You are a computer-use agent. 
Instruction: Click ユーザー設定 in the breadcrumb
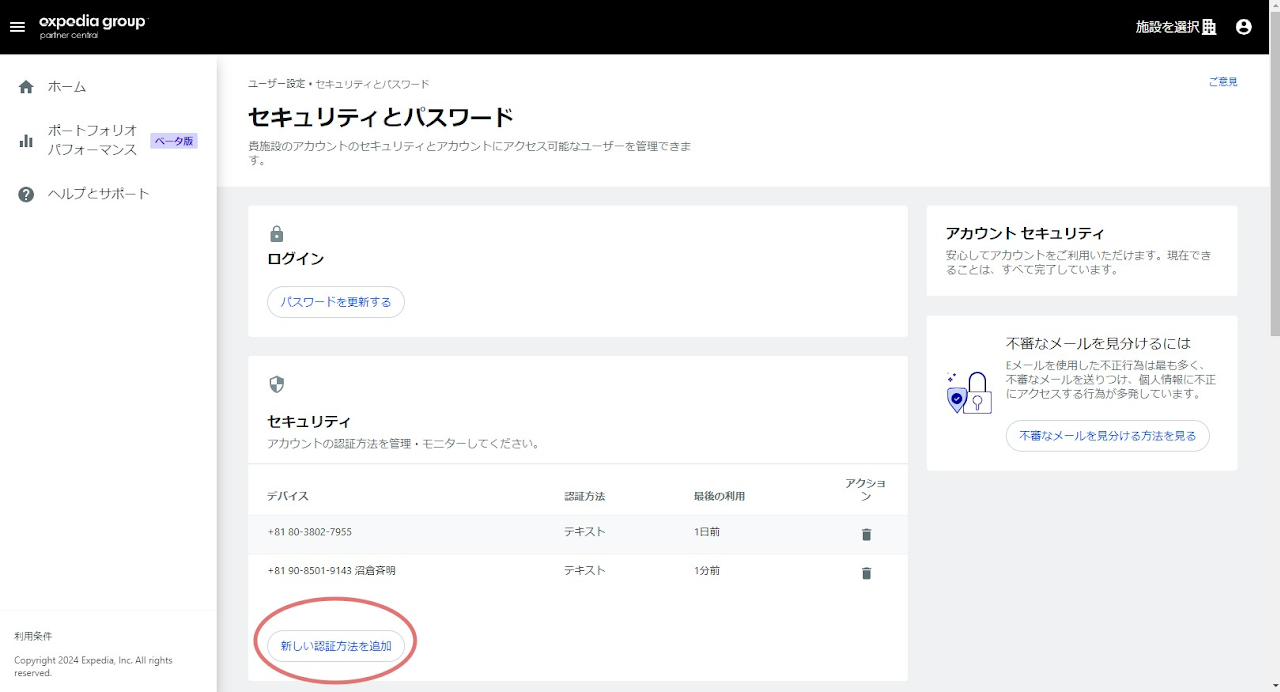coord(276,84)
